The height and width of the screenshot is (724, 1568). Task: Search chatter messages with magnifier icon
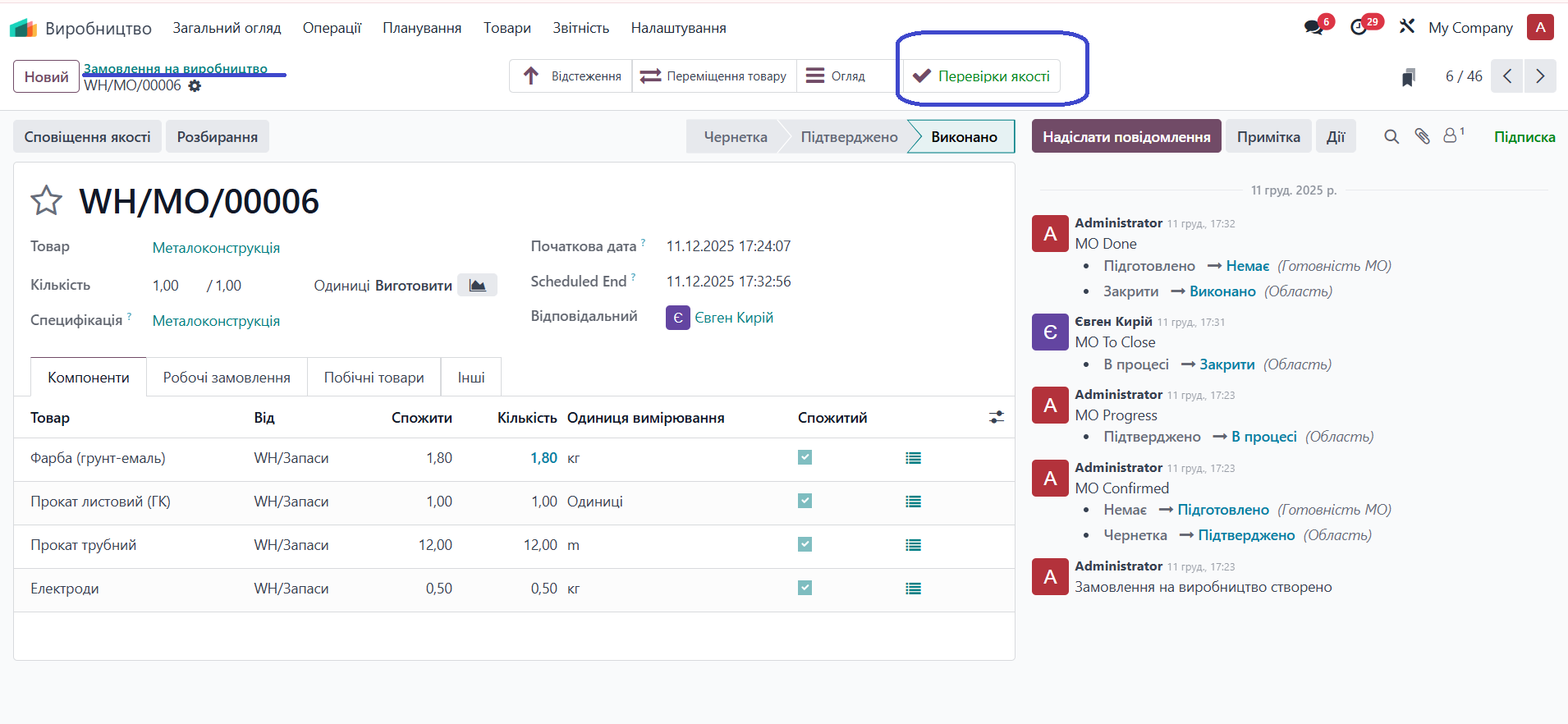(x=1391, y=136)
